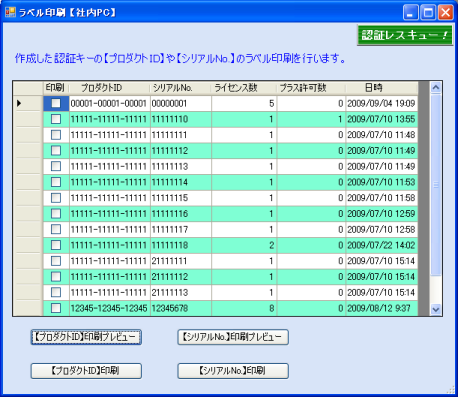Select date cell 2009/09/04 19:09
This screenshot has height=397, width=458.
pyautogui.click(x=382, y=103)
